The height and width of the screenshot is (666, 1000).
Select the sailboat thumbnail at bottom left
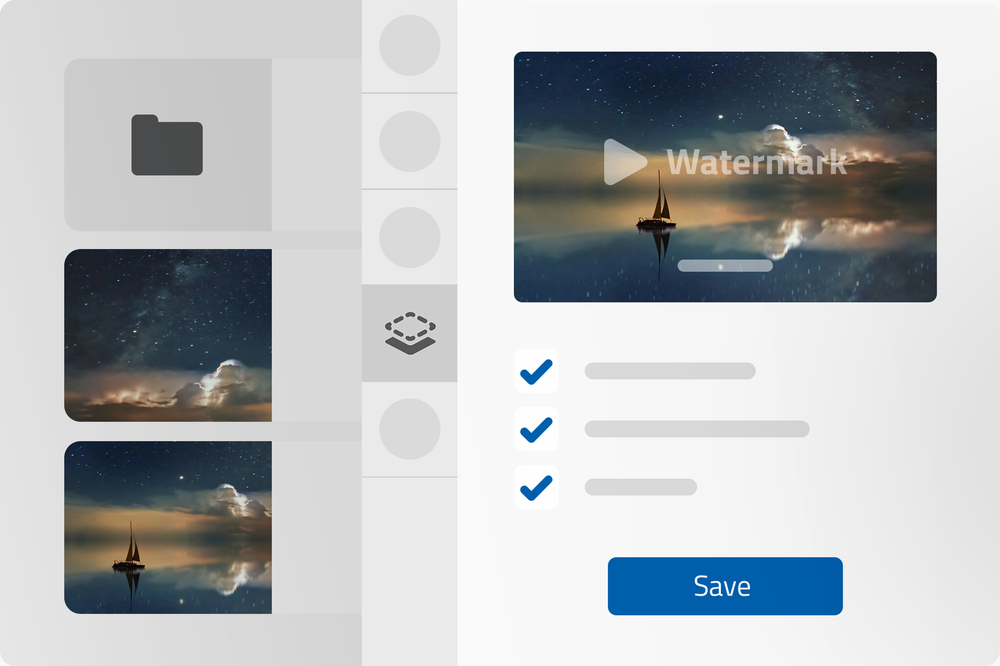click(x=168, y=528)
